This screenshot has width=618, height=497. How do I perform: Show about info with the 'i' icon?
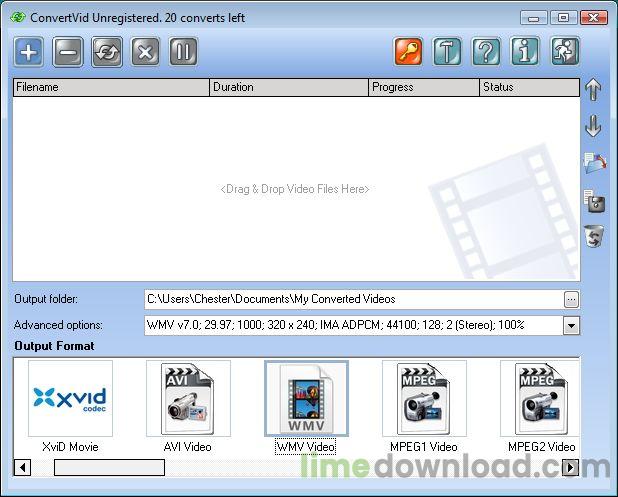(x=525, y=52)
